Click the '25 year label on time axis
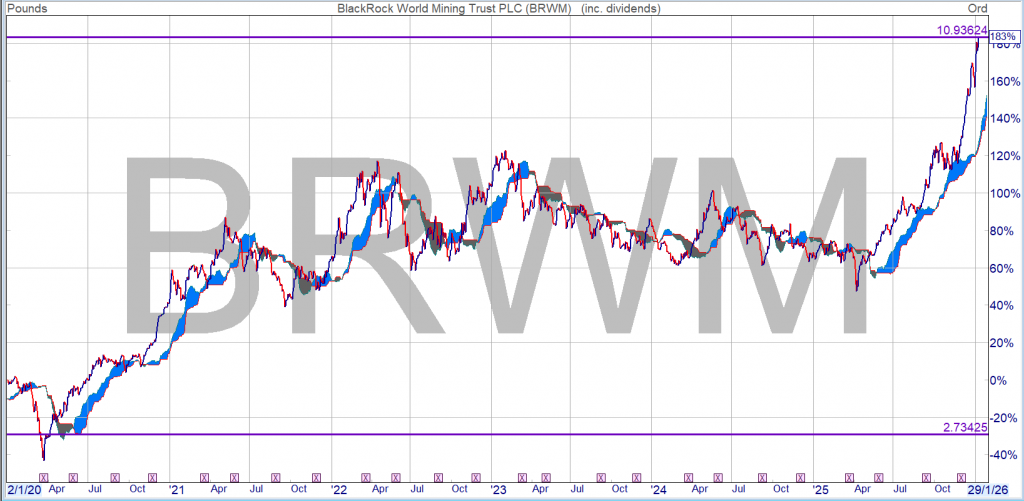Screen dimensions: 1024x501 tap(821, 491)
